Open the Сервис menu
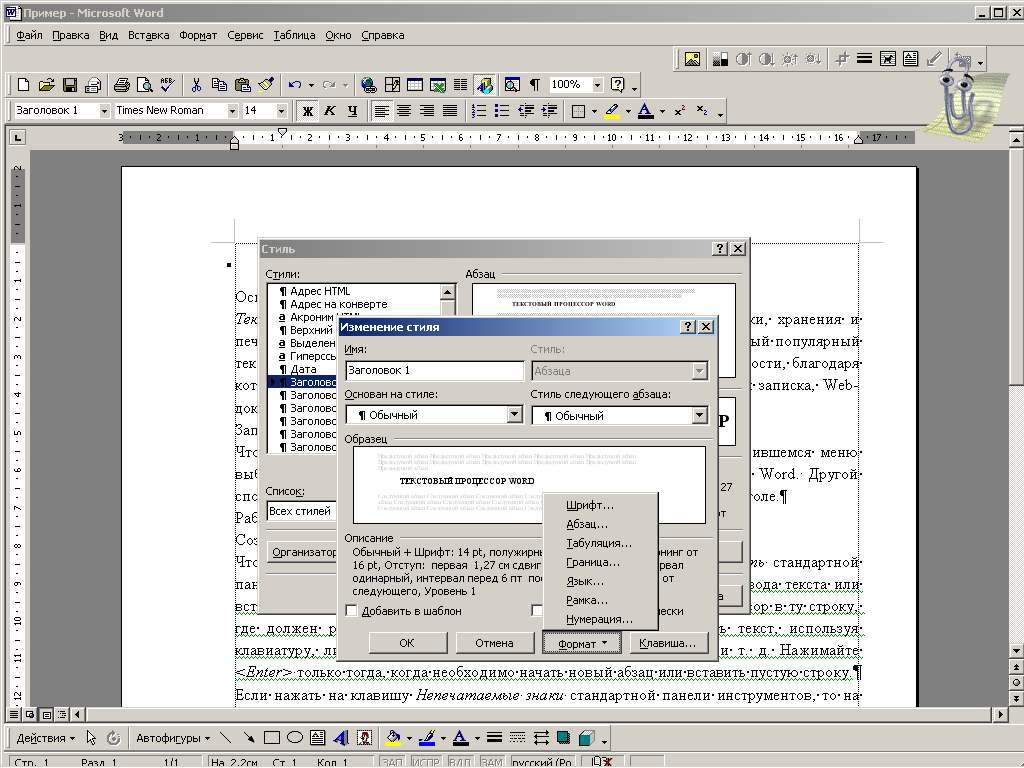 tap(245, 35)
